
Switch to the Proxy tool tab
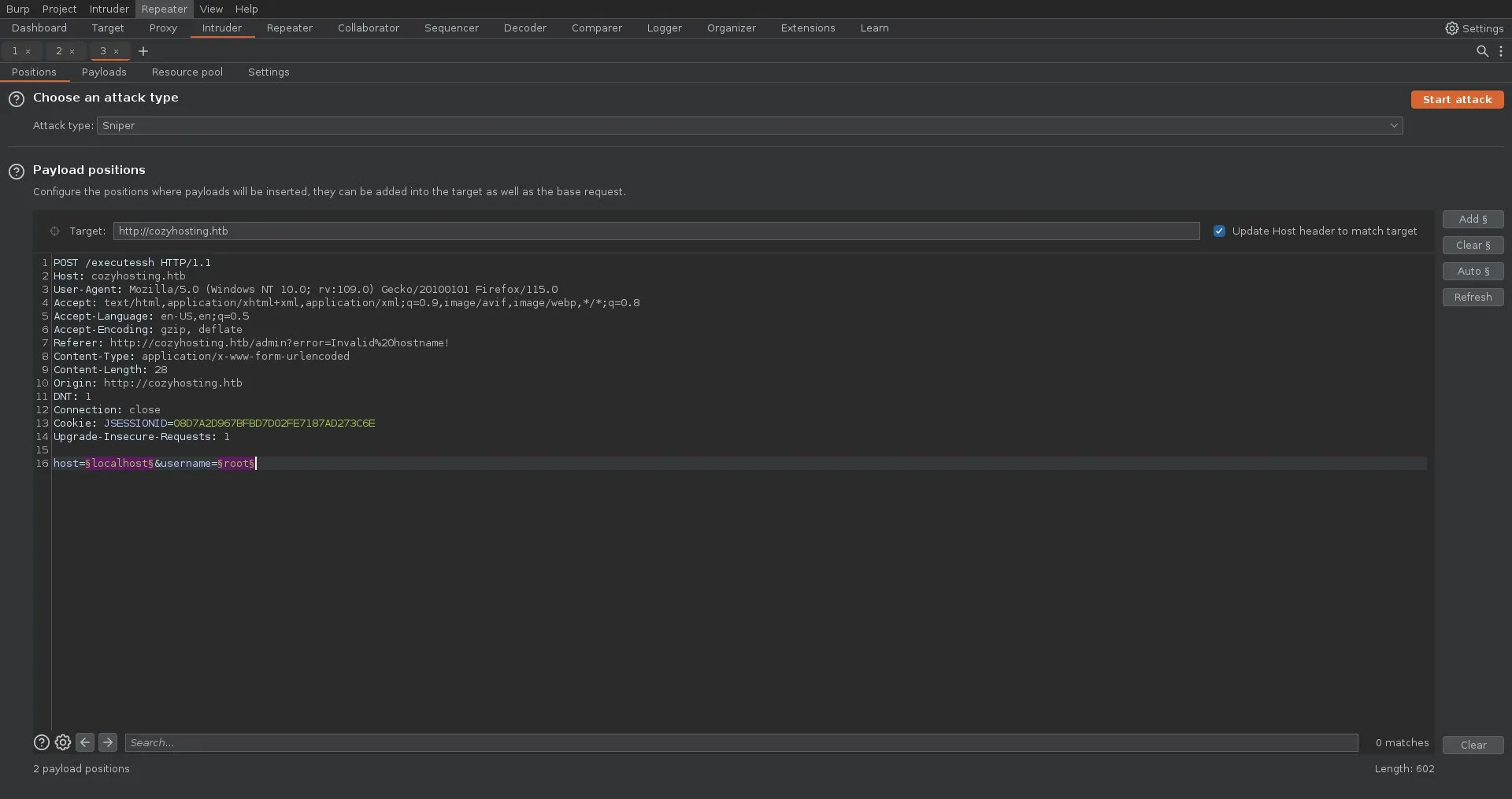pos(163,28)
